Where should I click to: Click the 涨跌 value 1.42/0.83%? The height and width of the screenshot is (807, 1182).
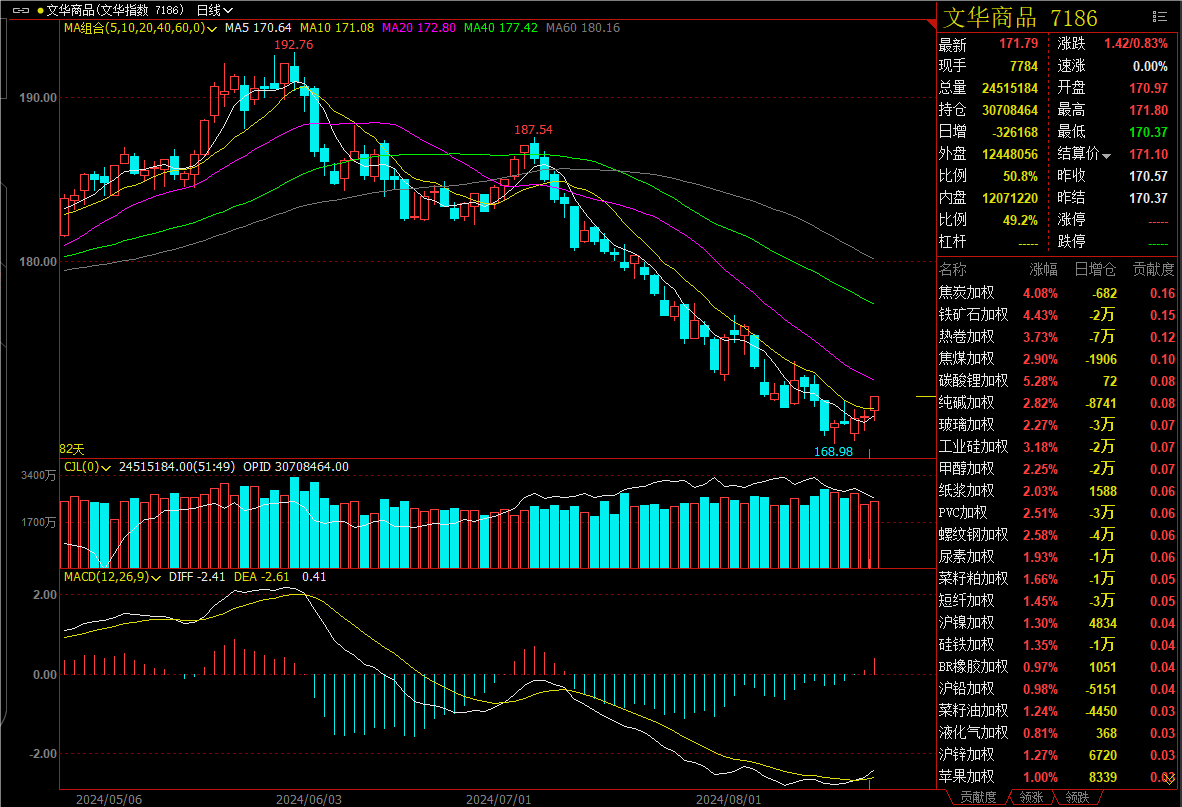[x=1136, y=44]
